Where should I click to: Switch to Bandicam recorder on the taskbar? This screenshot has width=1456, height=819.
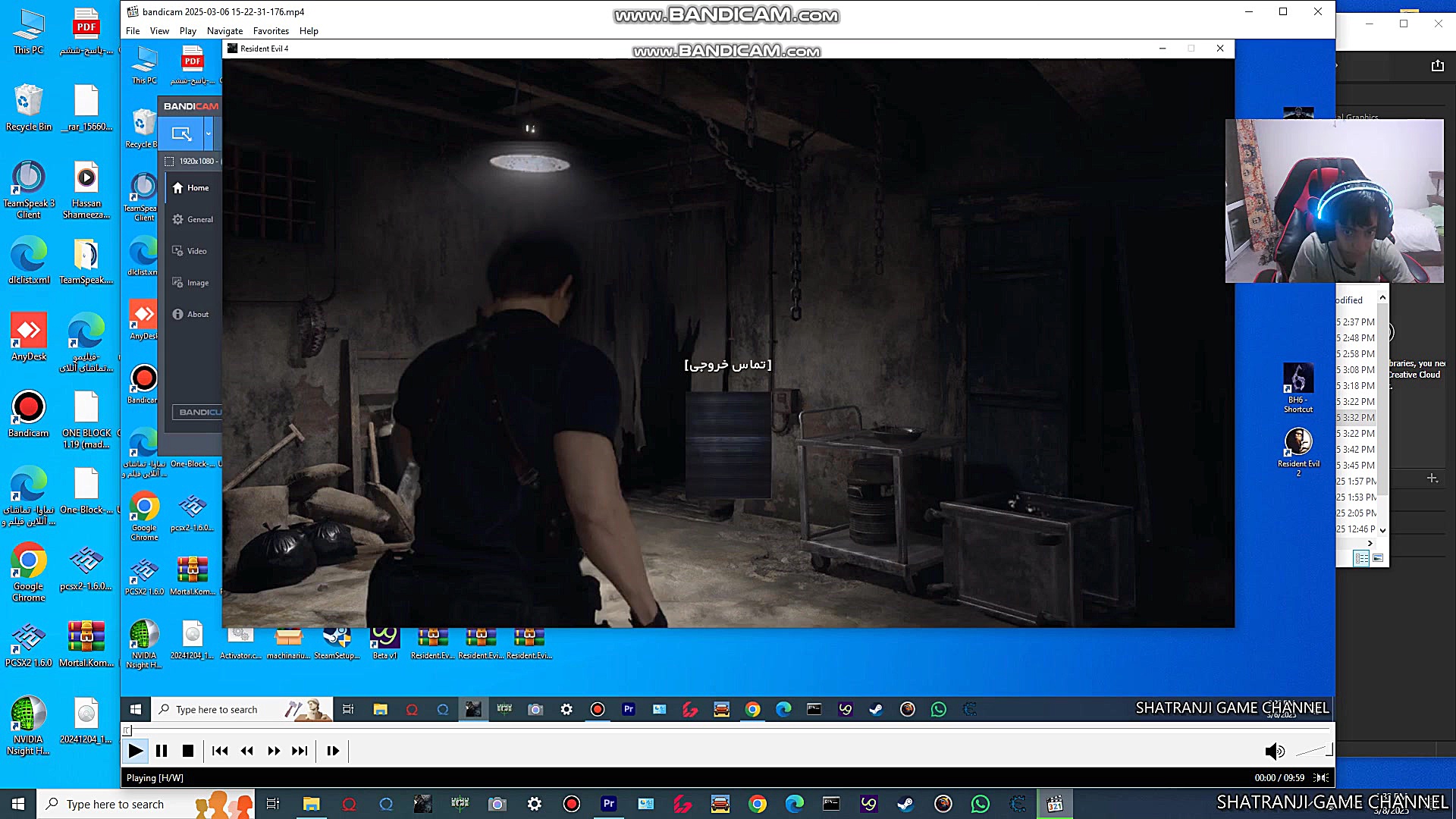pos(572,804)
